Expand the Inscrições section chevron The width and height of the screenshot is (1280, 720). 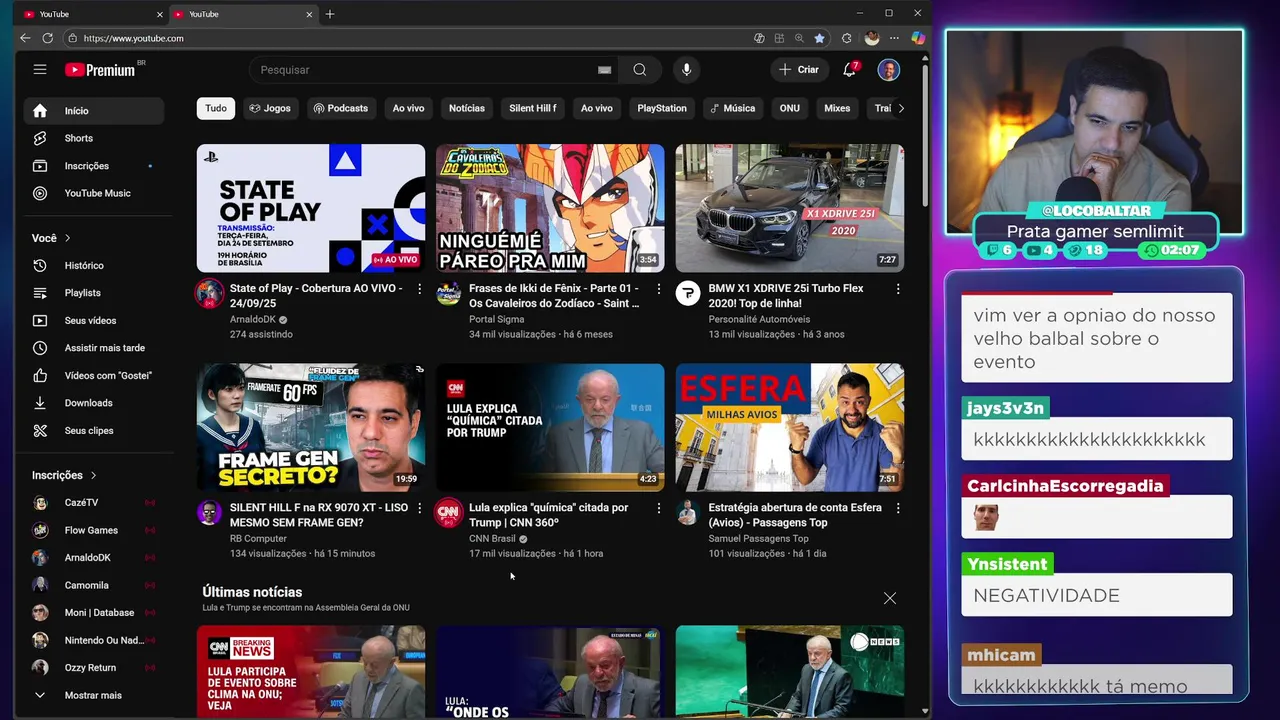(94, 475)
